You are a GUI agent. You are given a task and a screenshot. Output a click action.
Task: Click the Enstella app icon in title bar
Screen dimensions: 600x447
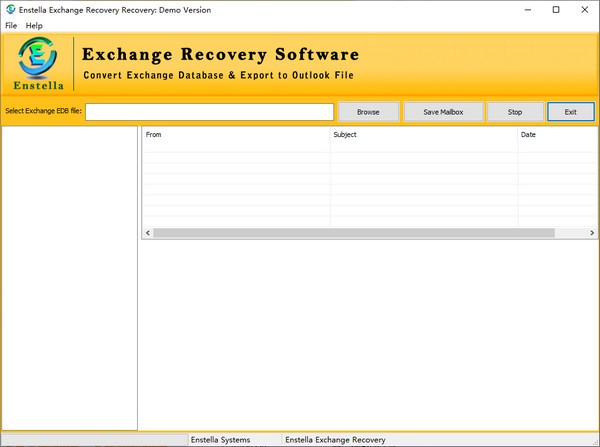[10, 10]
